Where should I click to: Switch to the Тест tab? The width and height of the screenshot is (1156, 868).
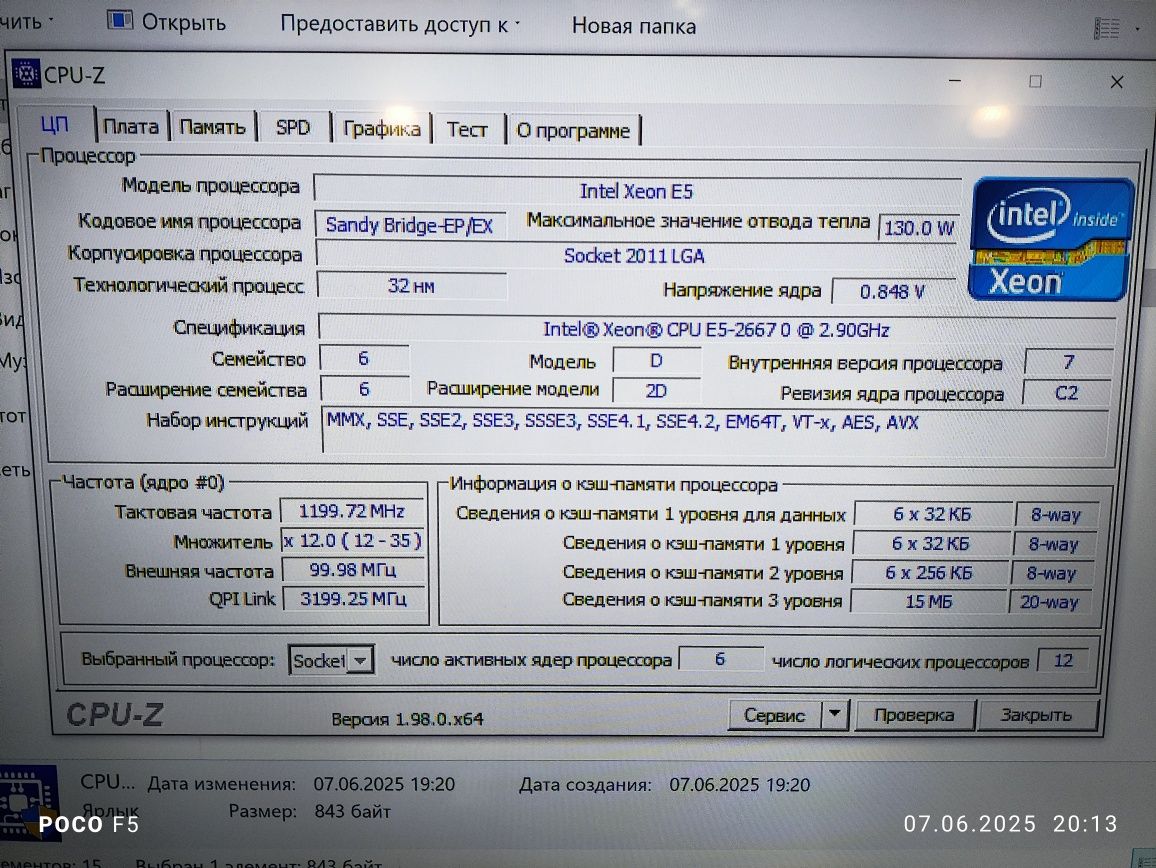coord(467,130)
